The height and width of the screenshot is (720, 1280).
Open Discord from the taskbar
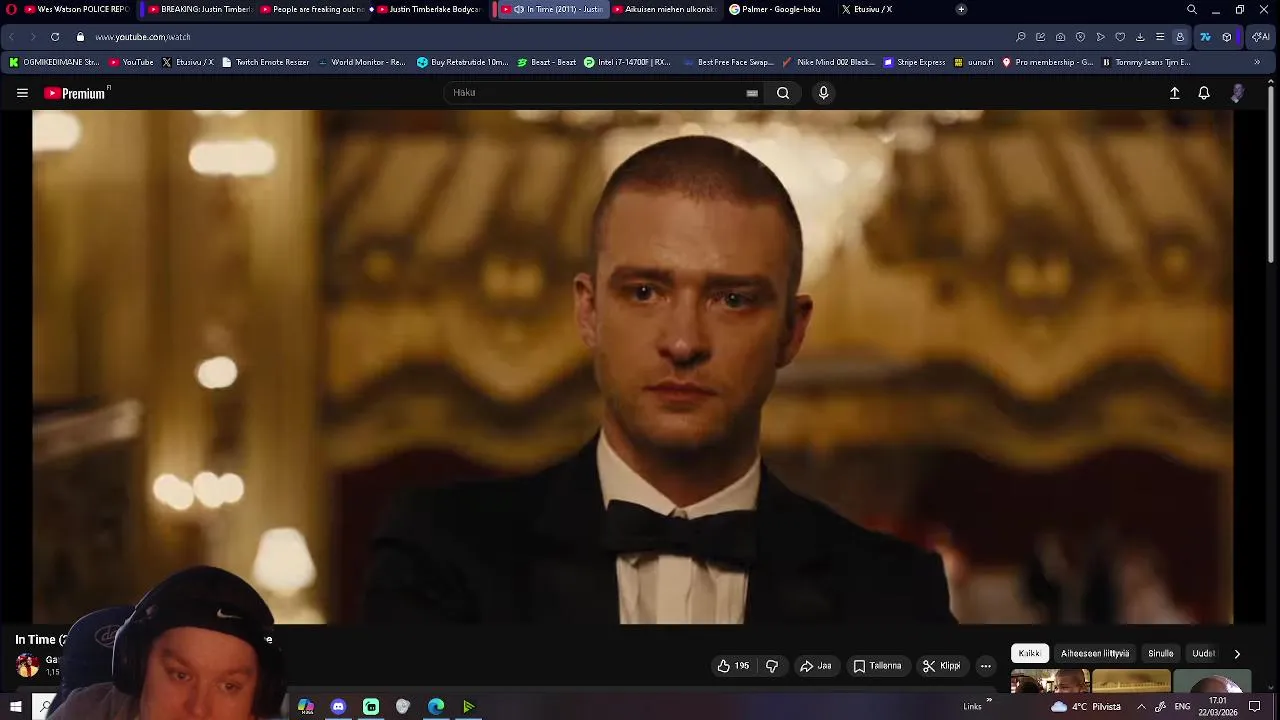coord(338,707)
